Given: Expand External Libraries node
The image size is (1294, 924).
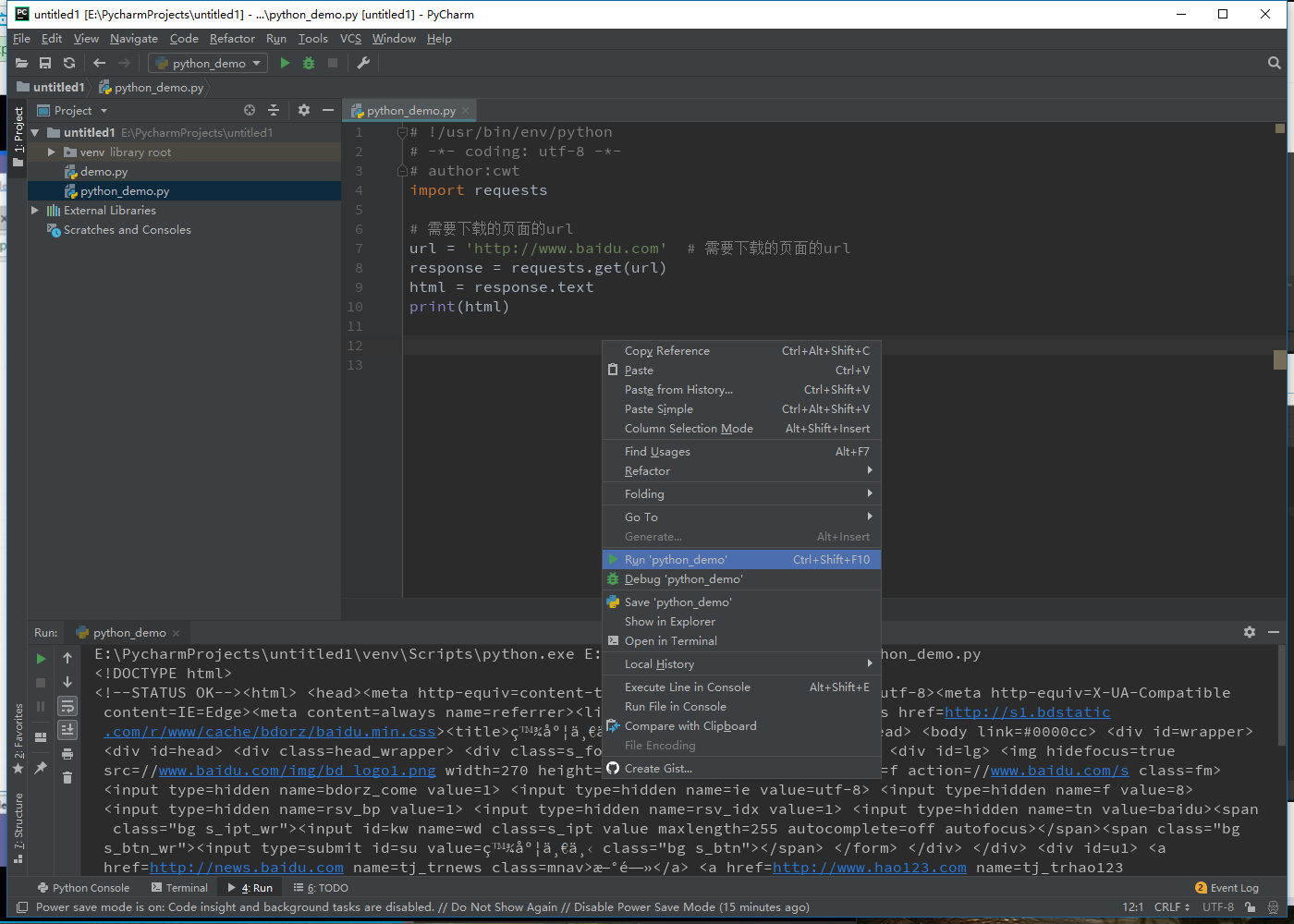Looking at the screenshot, I should pos(35,211).
